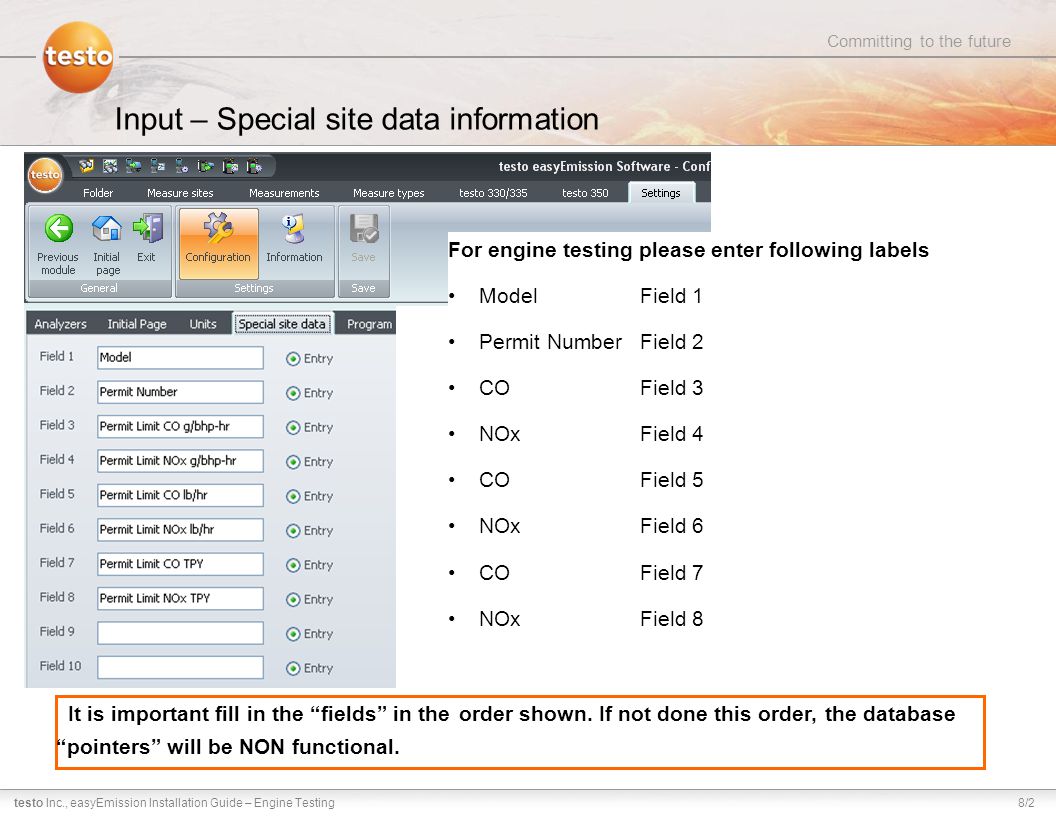Click the grey instrument with document icon
The image size is (1056, 816).
click(158, 166)
